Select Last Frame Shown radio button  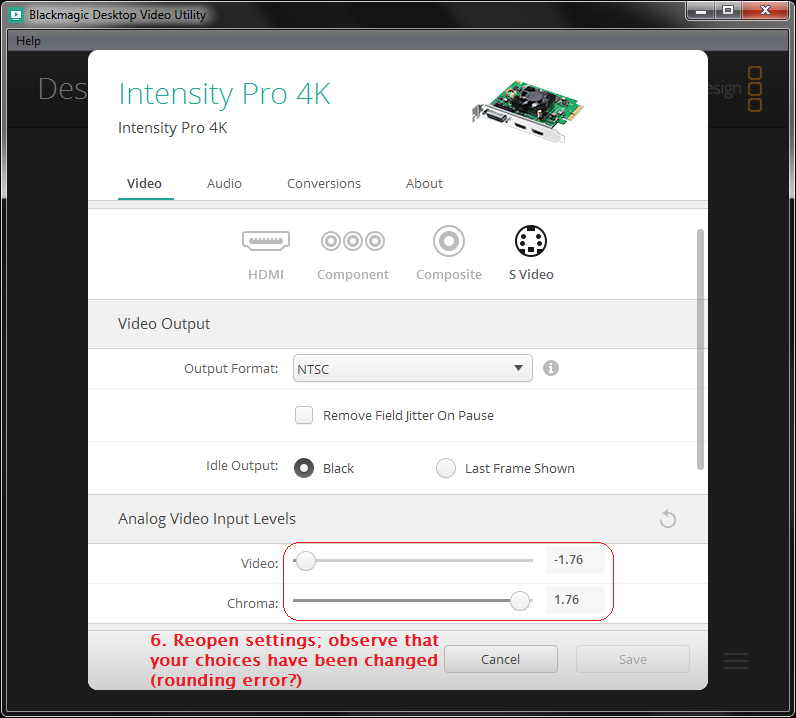[446, 468]
